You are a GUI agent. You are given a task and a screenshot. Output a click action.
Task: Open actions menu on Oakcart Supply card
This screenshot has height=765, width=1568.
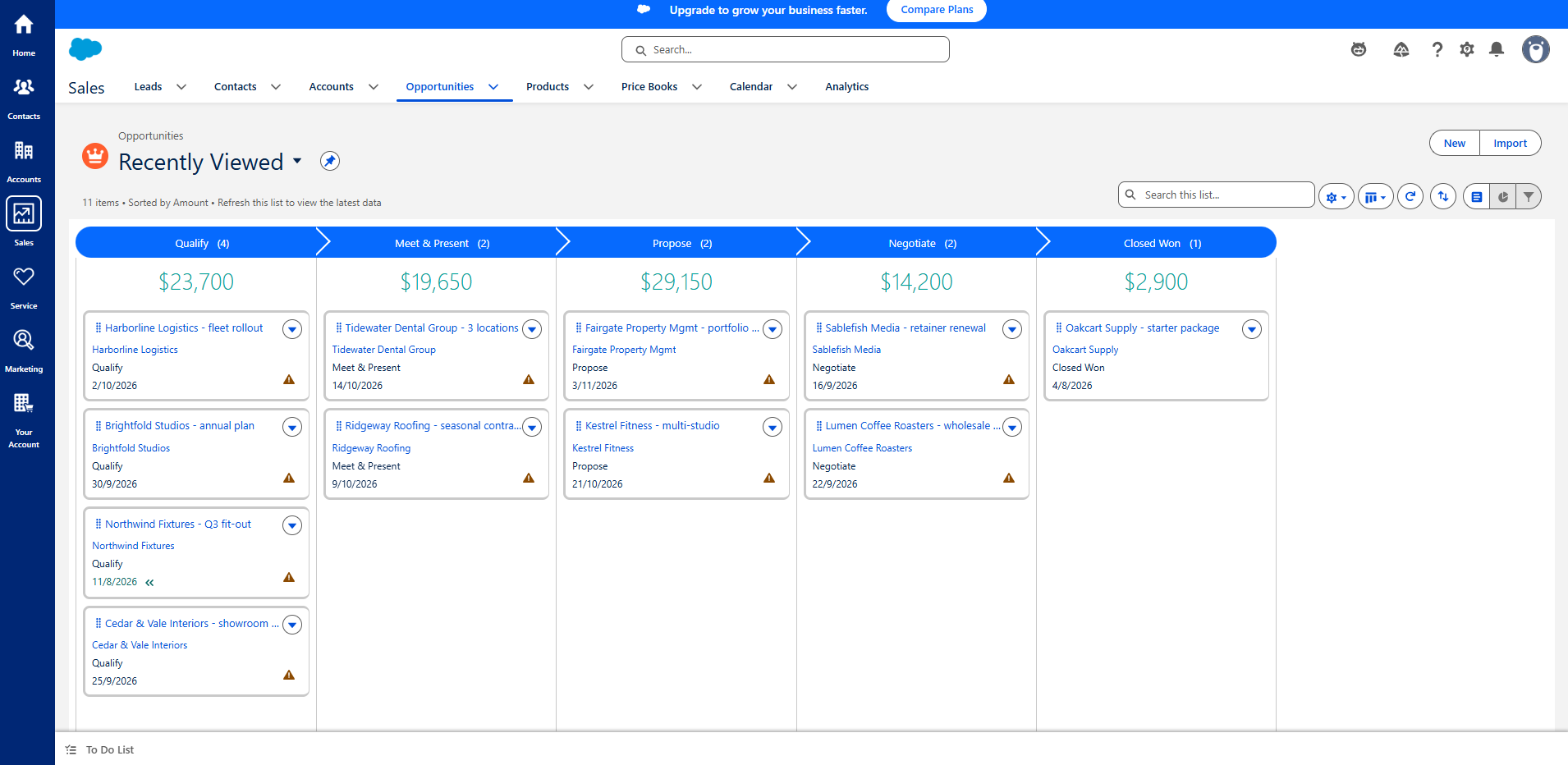(x=1252, y=329)
